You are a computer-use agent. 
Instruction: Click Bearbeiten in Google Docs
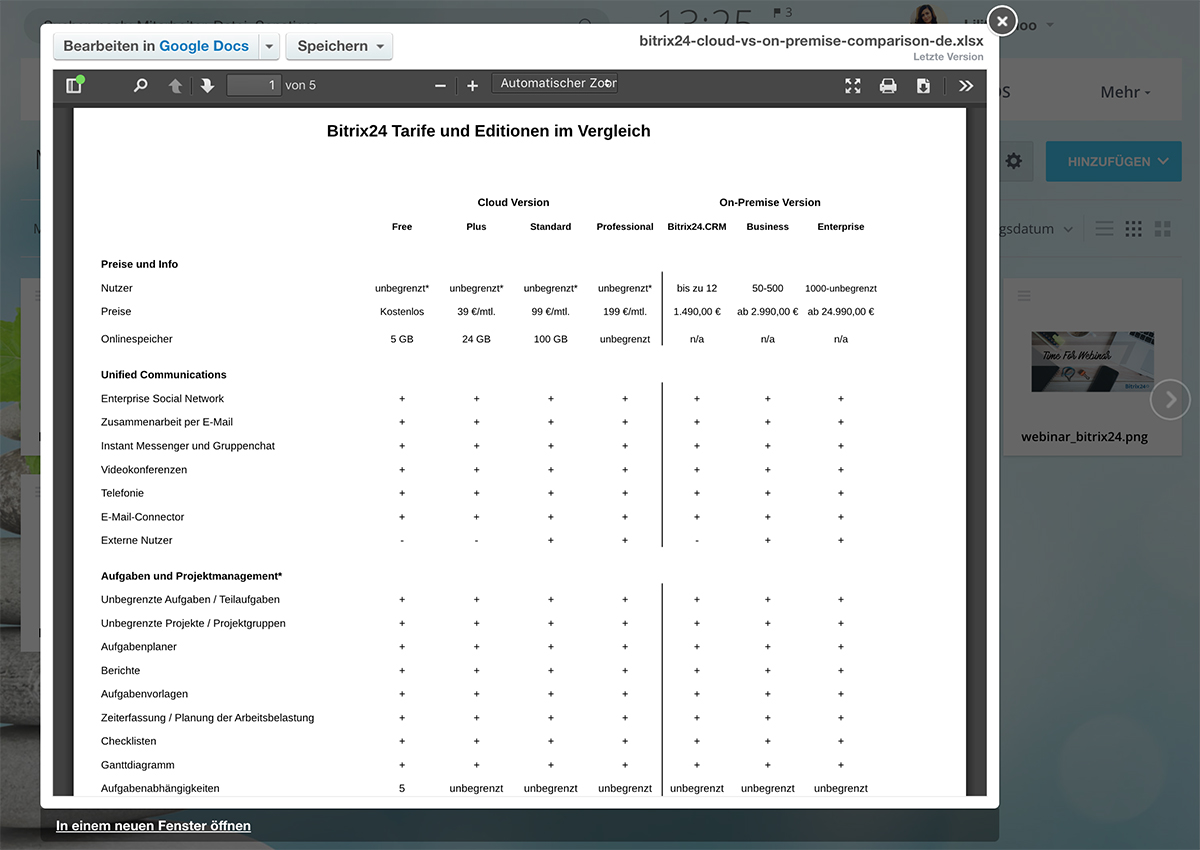coord(156,46)
